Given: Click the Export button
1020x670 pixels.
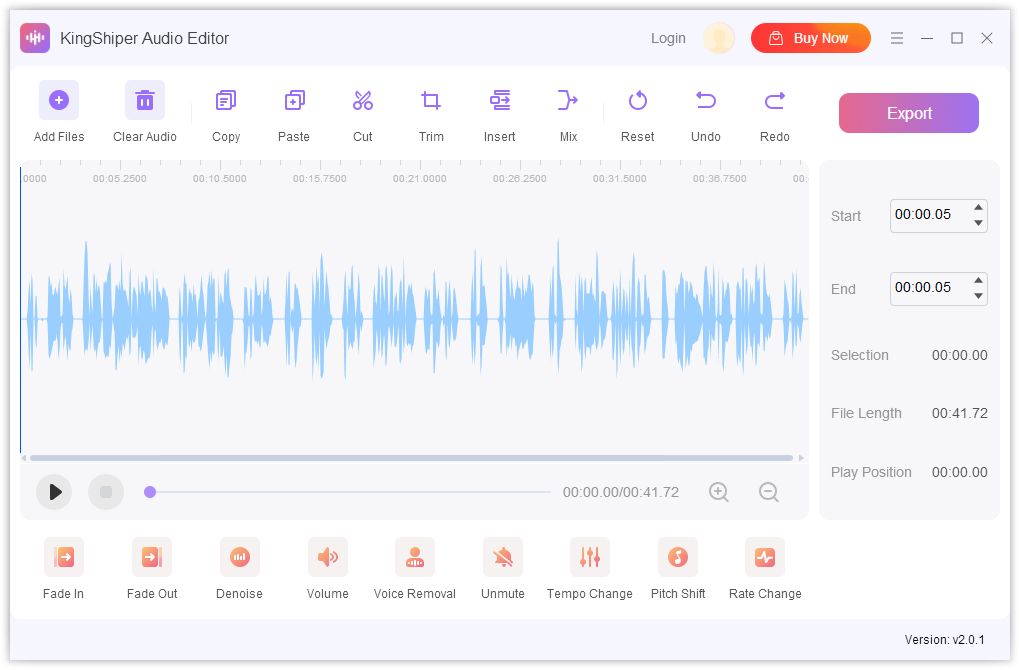Looking at the screenshot, I should coord(909,113).
